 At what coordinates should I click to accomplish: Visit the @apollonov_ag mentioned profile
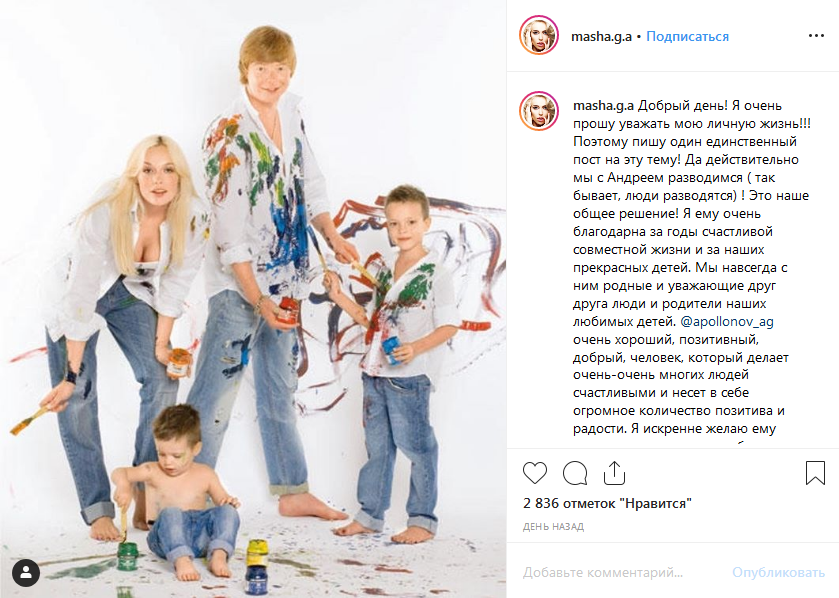(x=727, y=321)
